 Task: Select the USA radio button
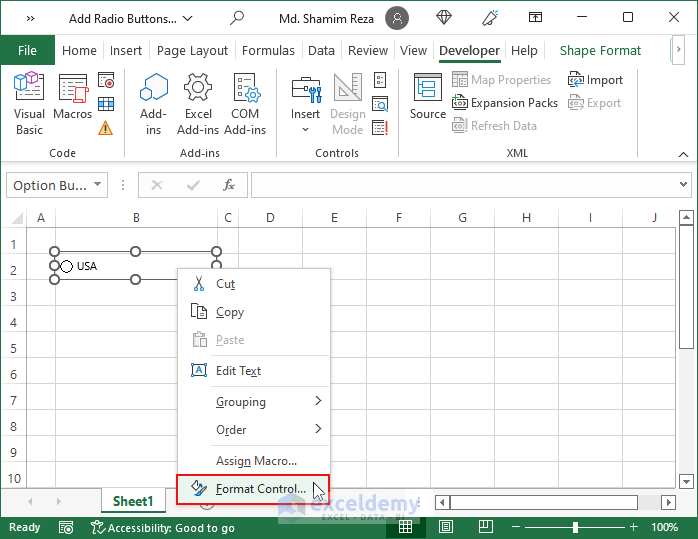(66, 266)
